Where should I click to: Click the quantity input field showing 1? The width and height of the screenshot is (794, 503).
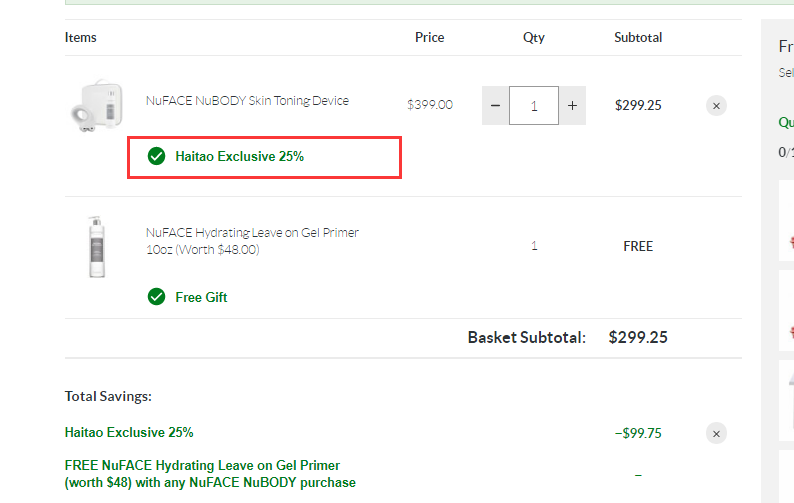coord(534,105)
